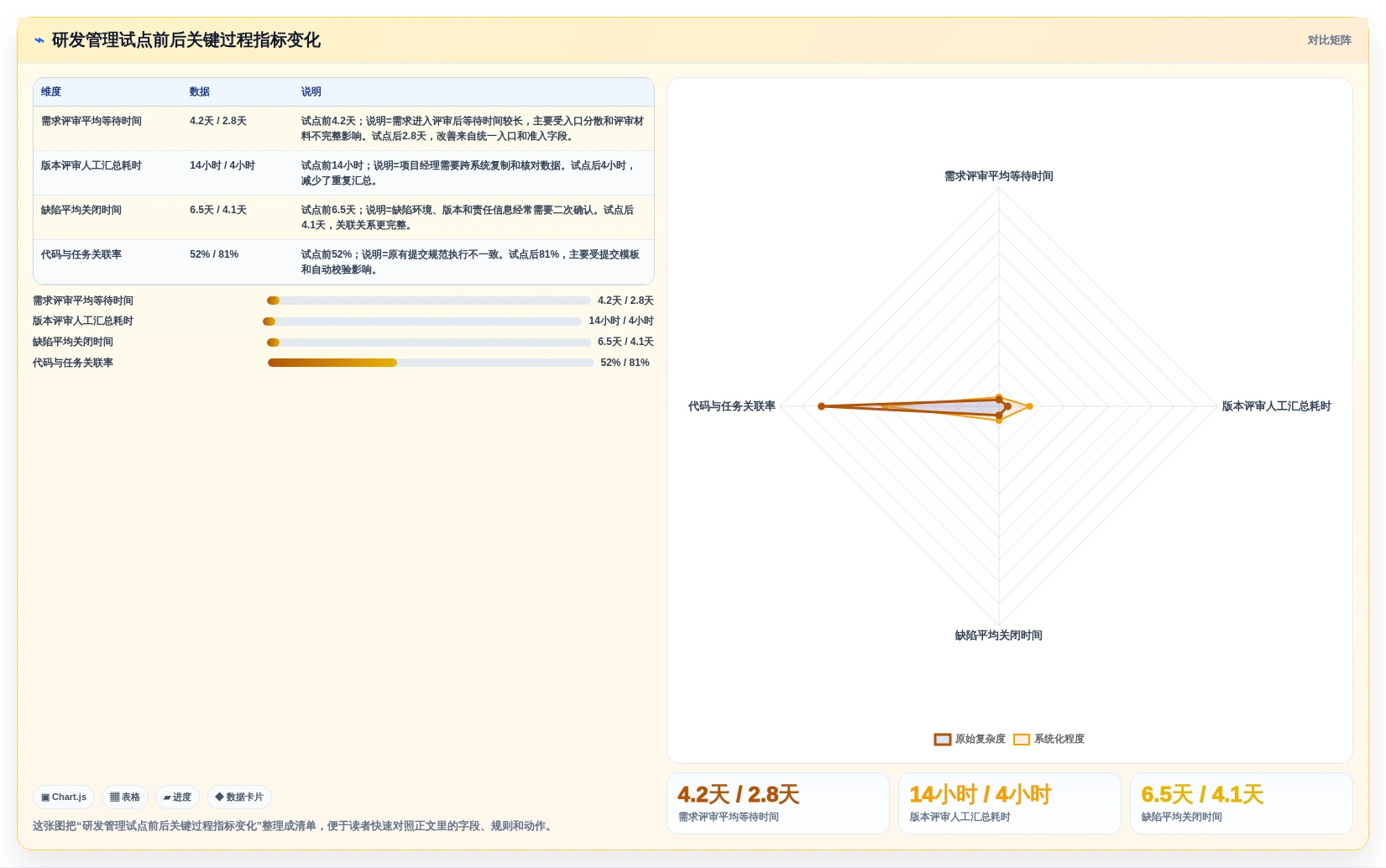Click the Chart.js tag
Image resolution: width=1386 pixels, height=868 pixels.
(x=64, y=797)
